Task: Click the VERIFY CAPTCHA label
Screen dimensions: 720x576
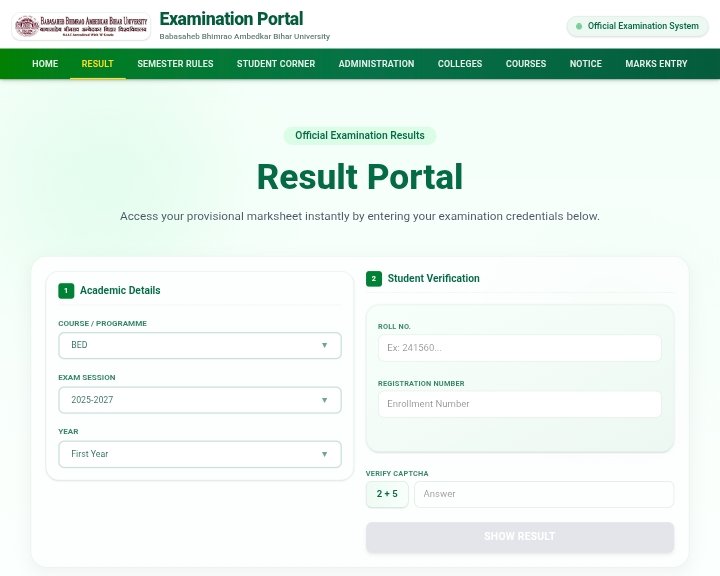Action: (x=397, y=474)
